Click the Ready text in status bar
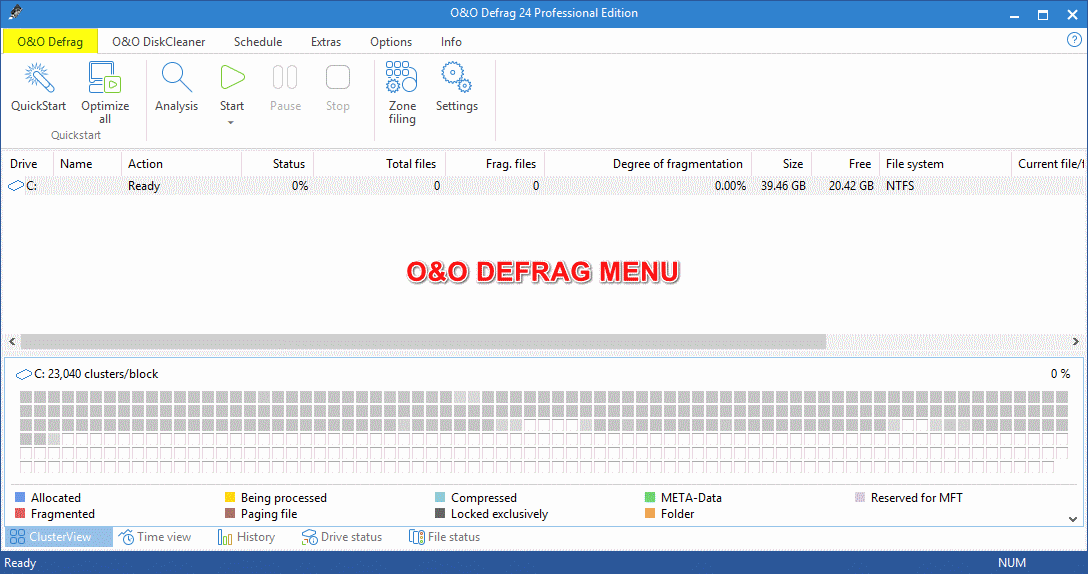Image resolution: width=1088 pixels, height=574 pixels. (20, 563)
